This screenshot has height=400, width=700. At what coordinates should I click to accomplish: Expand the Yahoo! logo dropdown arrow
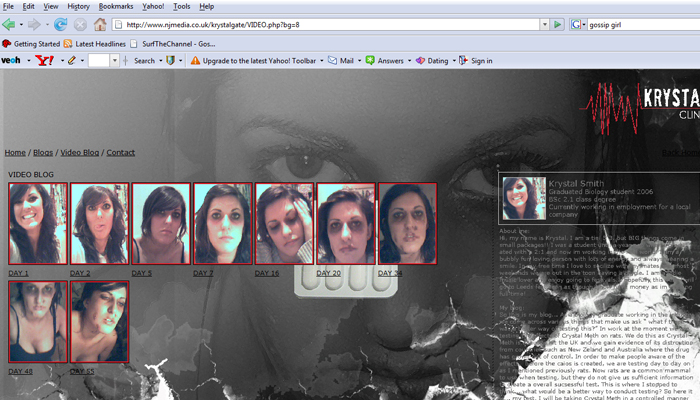click(x=62, y=60)
